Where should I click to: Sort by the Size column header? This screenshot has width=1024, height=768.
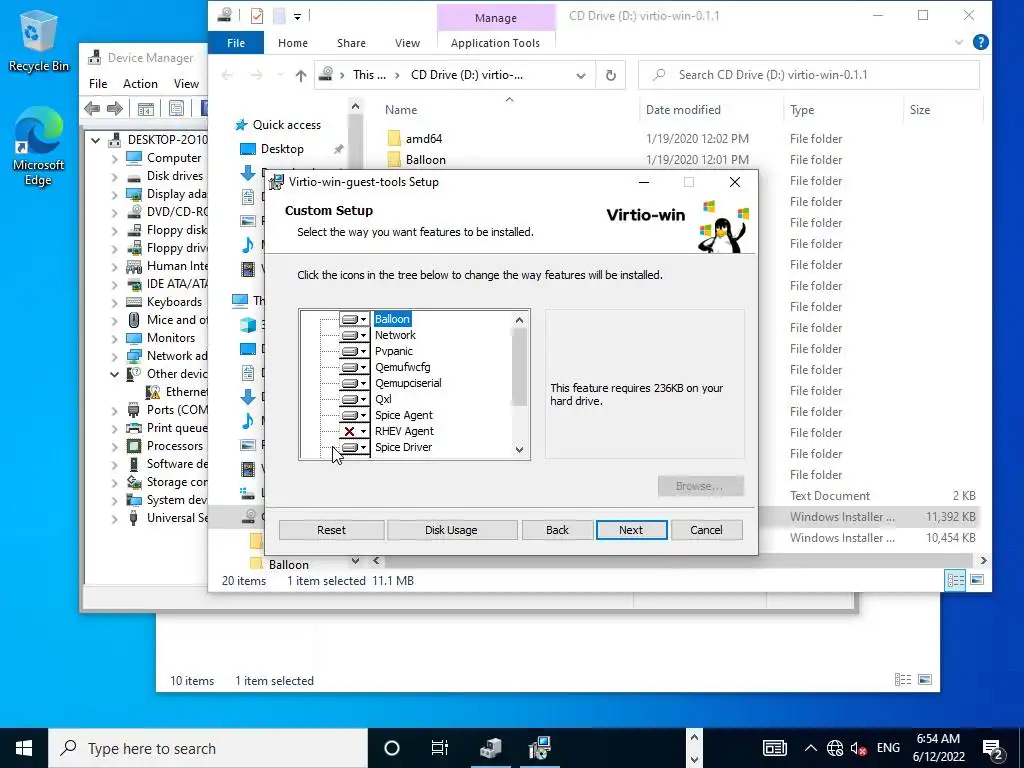coord(920,110)
